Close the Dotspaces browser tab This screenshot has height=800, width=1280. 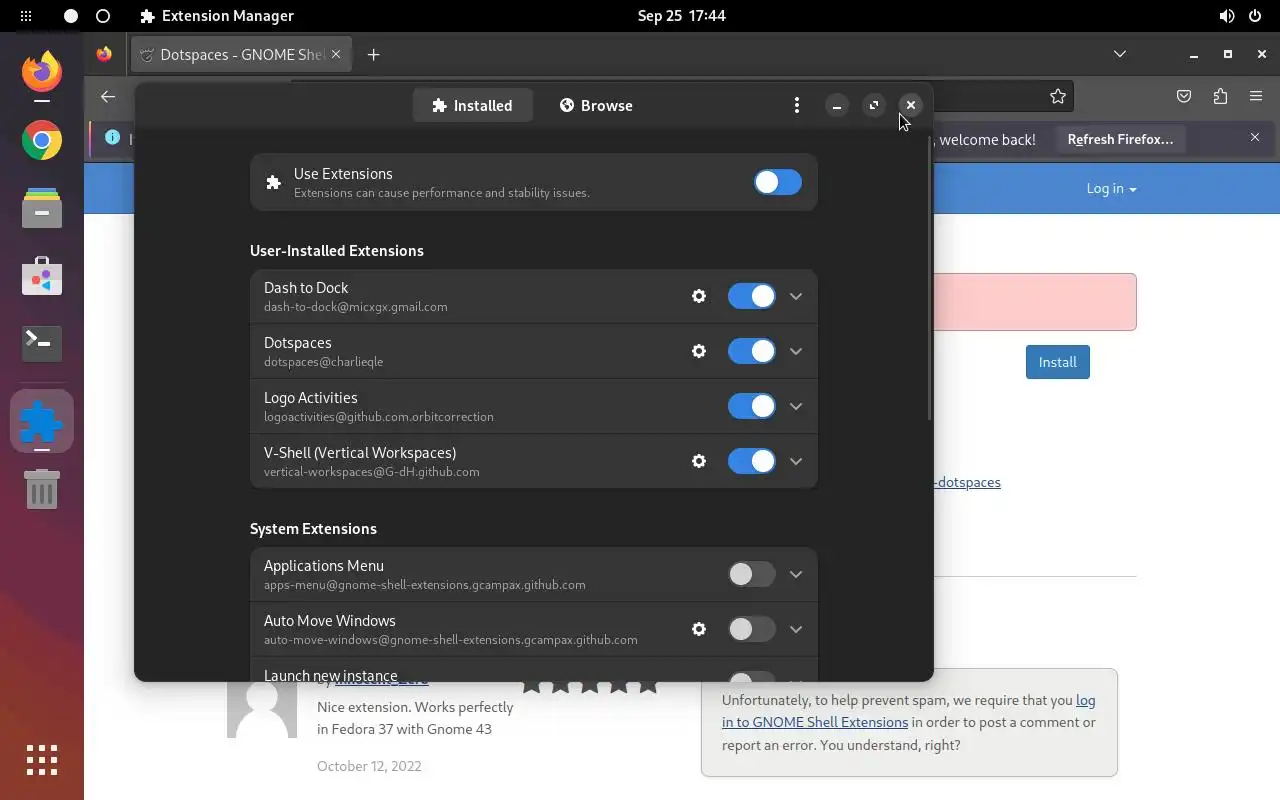tap(336, 54)
